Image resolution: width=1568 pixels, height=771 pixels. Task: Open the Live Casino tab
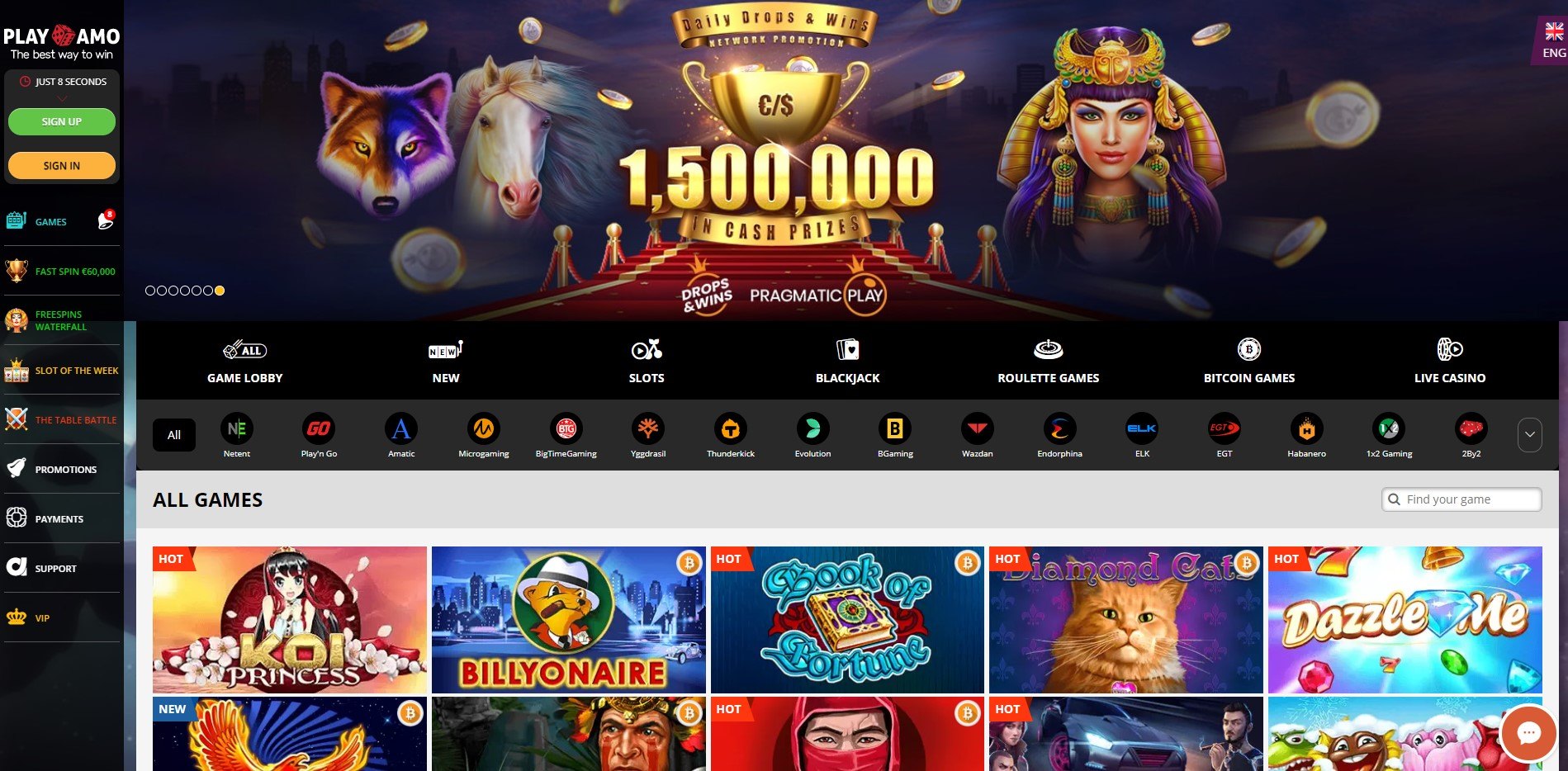click(x=1449, y=361)
